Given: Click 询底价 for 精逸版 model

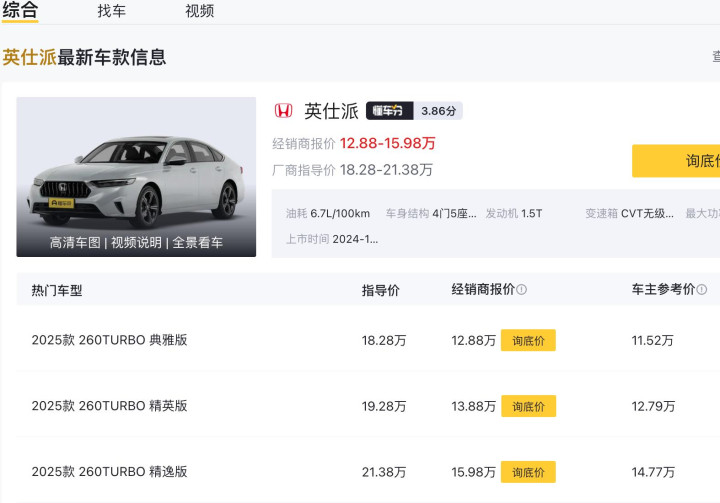Looking at the screenshot, I should [x=528, y=472].
